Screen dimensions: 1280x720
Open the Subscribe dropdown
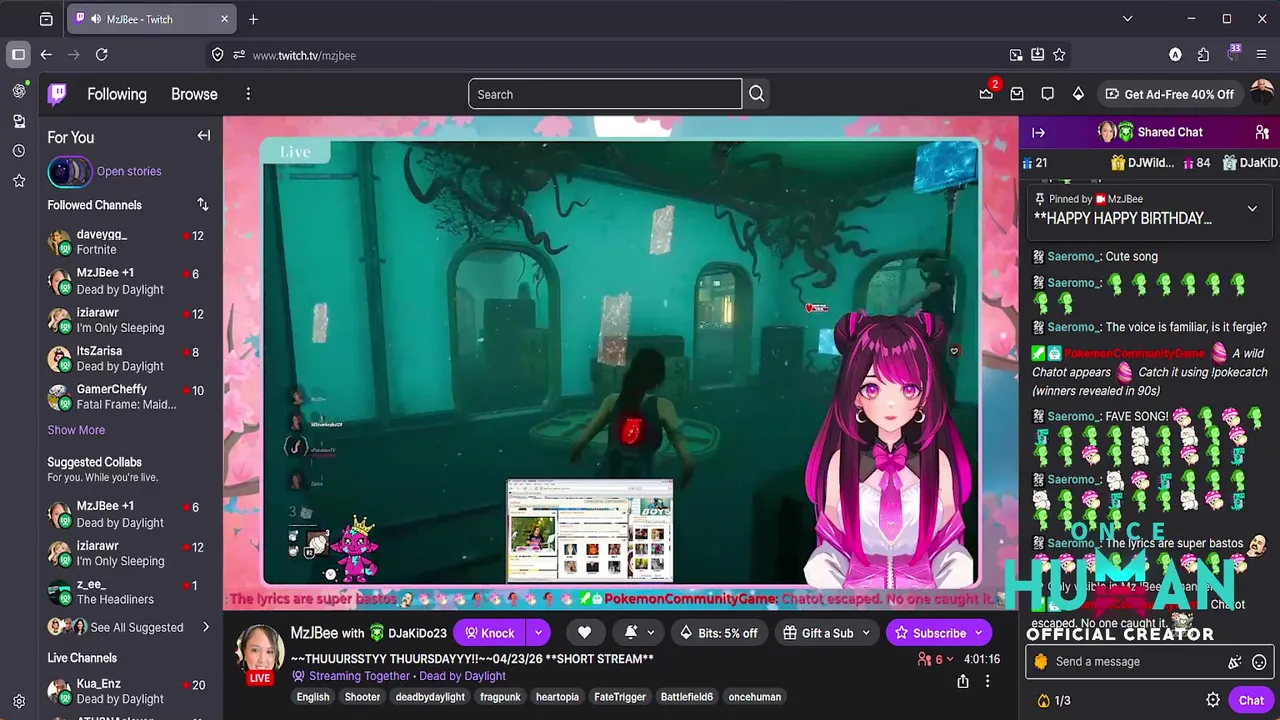(x=979, y=633)
